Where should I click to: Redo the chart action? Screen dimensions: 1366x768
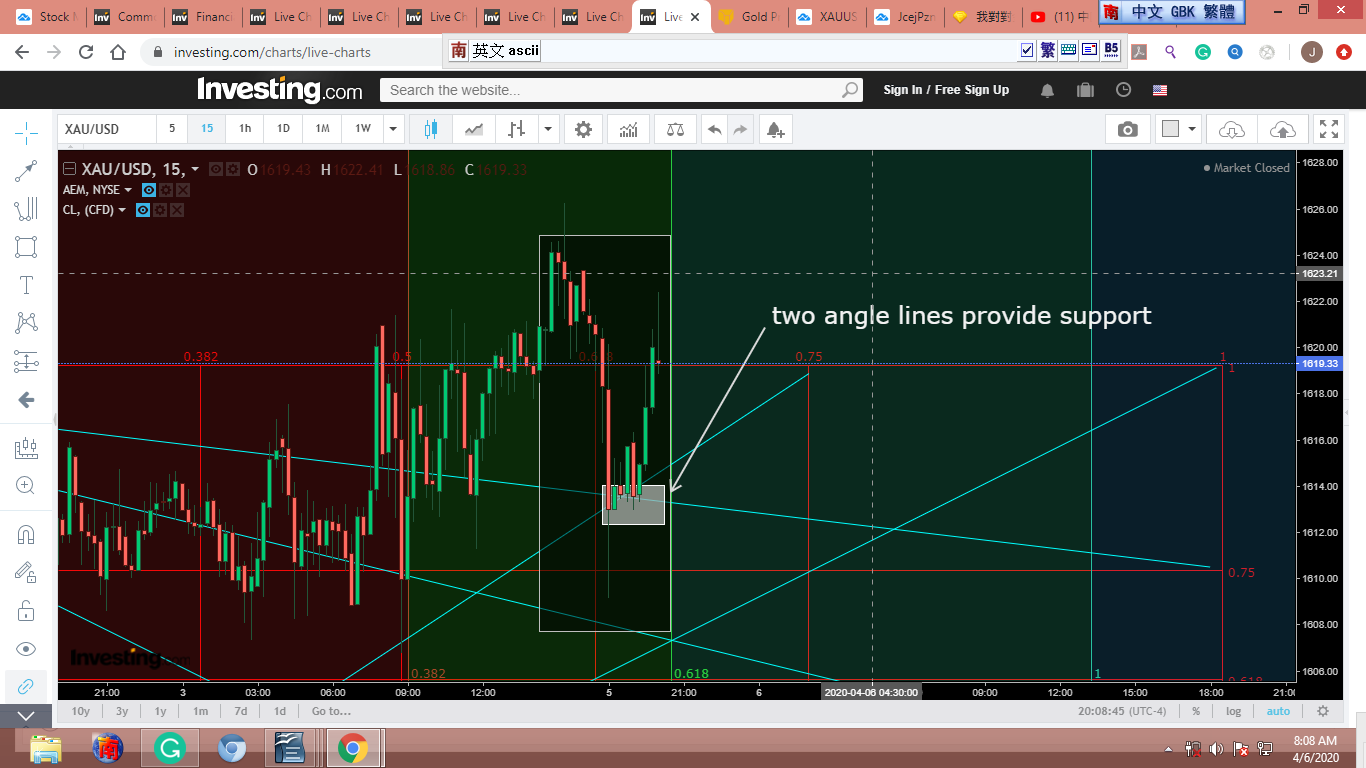coord(740,129)
